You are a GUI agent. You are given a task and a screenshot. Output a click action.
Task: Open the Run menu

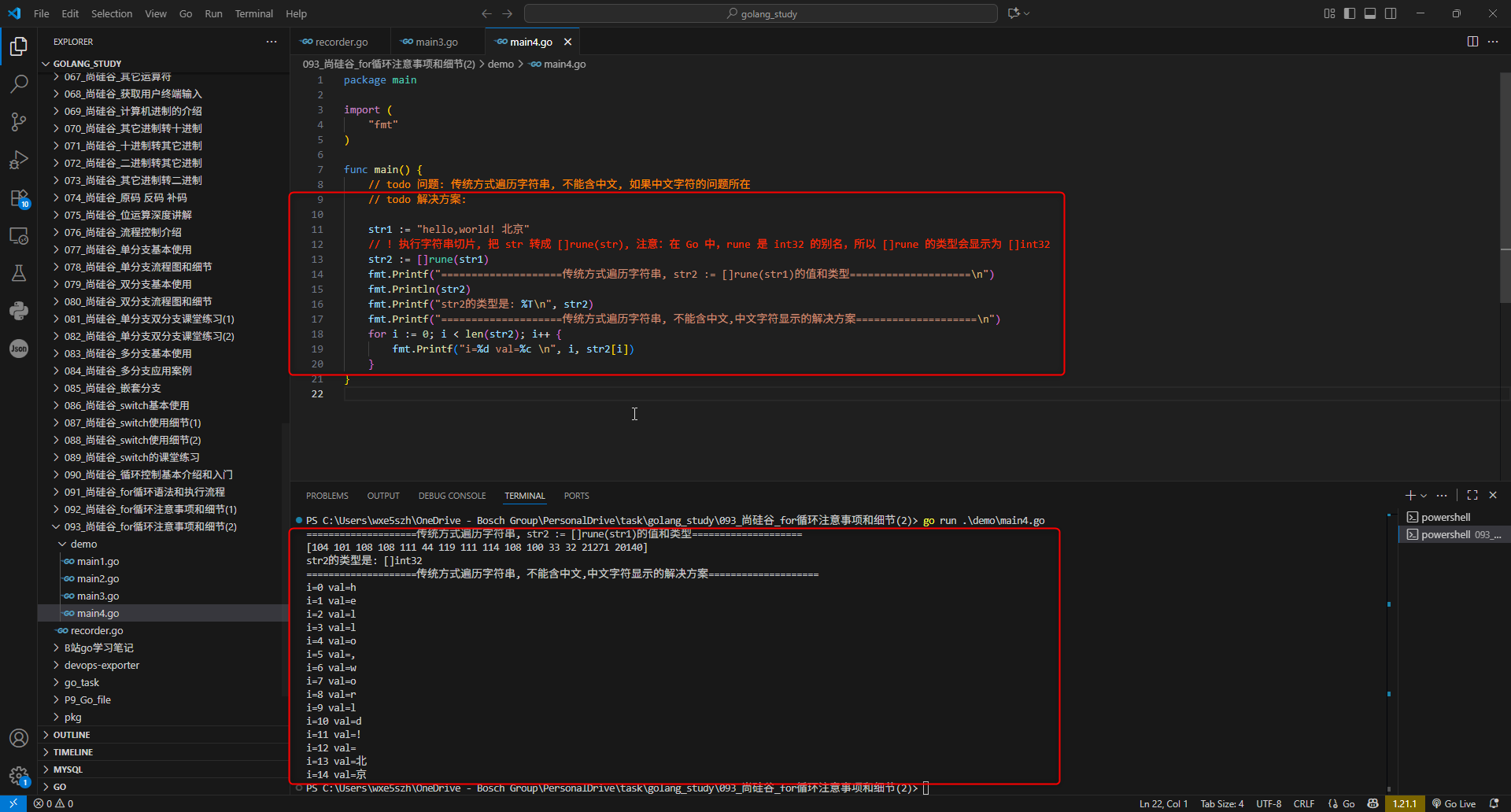tap(213, 13)
